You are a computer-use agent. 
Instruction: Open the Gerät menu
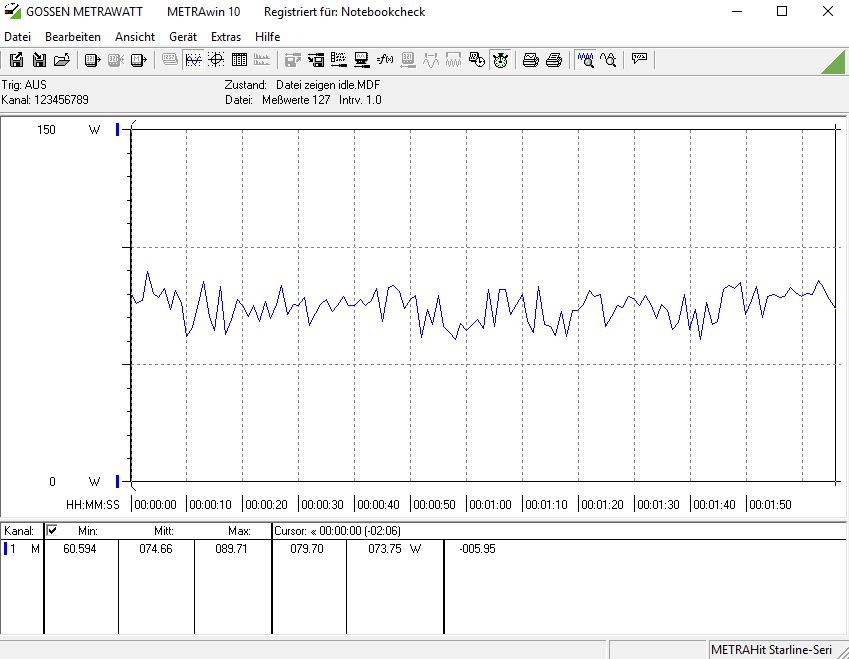click(x=182, y=36)
